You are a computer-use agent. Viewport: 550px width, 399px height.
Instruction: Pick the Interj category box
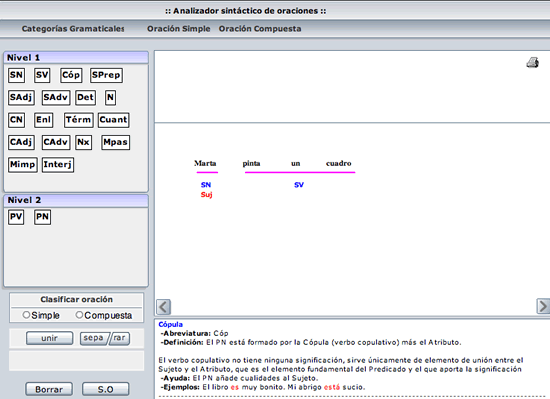pyautogui.click(x=58, y=165)
